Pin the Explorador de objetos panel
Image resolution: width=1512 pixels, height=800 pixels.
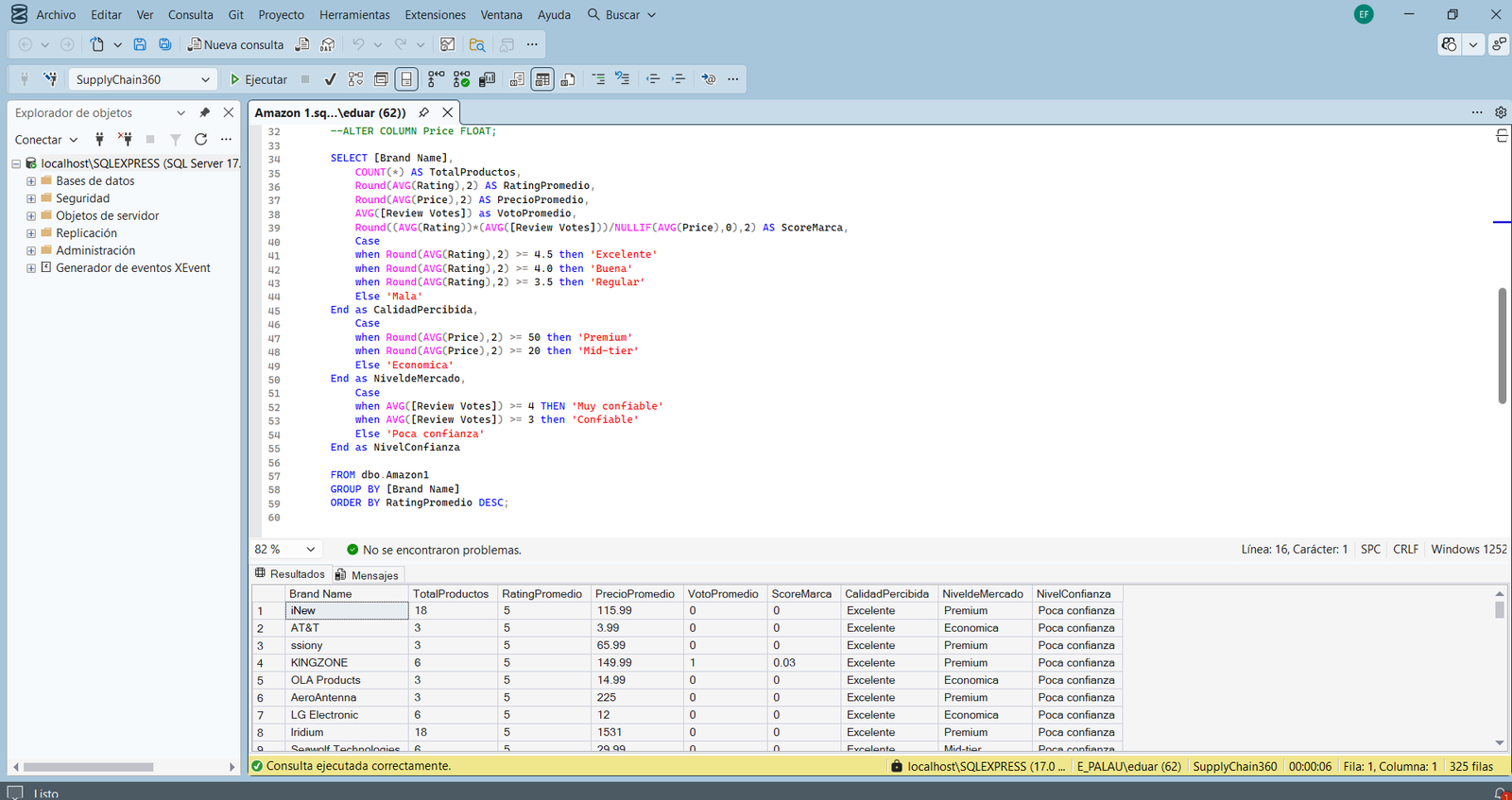click(x=204, y=112)
